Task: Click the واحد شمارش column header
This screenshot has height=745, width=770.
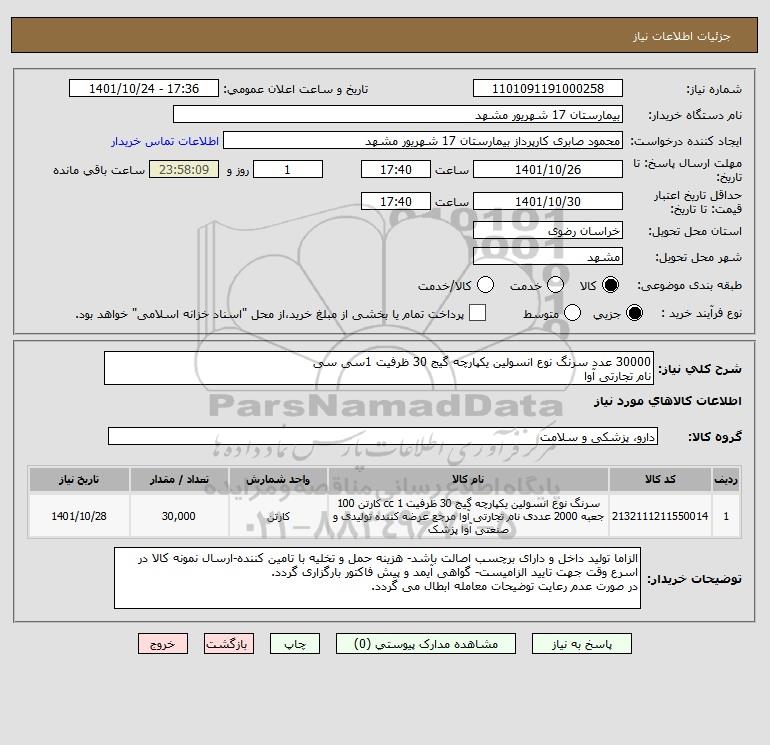Action: (278, 479)
